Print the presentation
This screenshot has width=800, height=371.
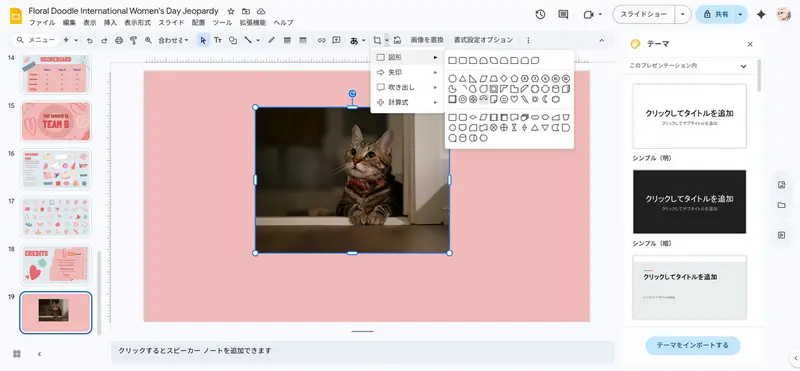(119, 40)
